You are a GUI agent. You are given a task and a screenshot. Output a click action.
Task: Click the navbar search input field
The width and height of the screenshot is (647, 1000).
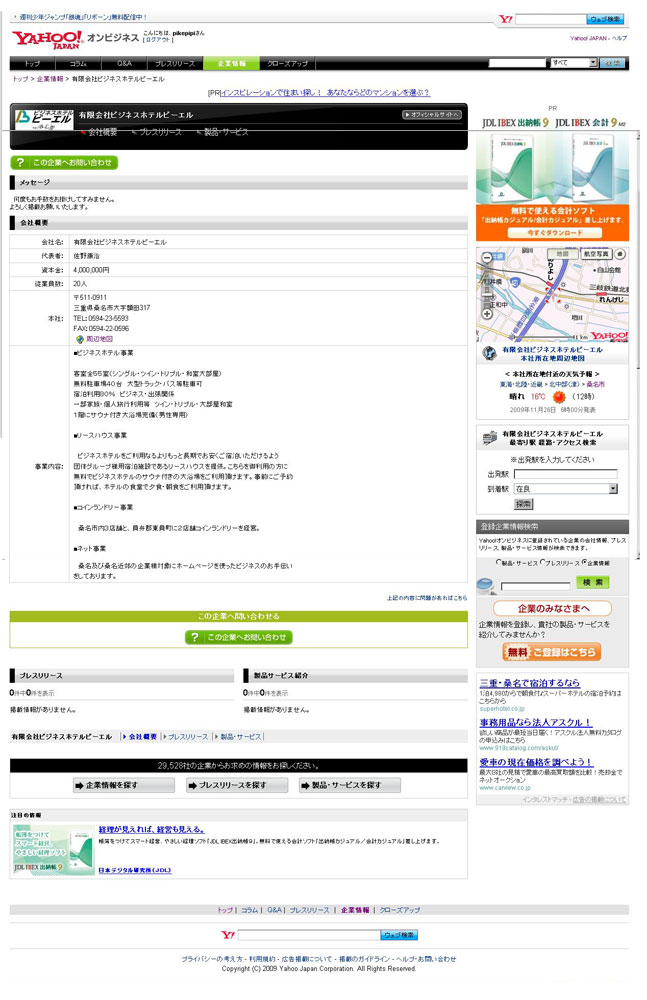pyautogui.click(x=517, y=62)
